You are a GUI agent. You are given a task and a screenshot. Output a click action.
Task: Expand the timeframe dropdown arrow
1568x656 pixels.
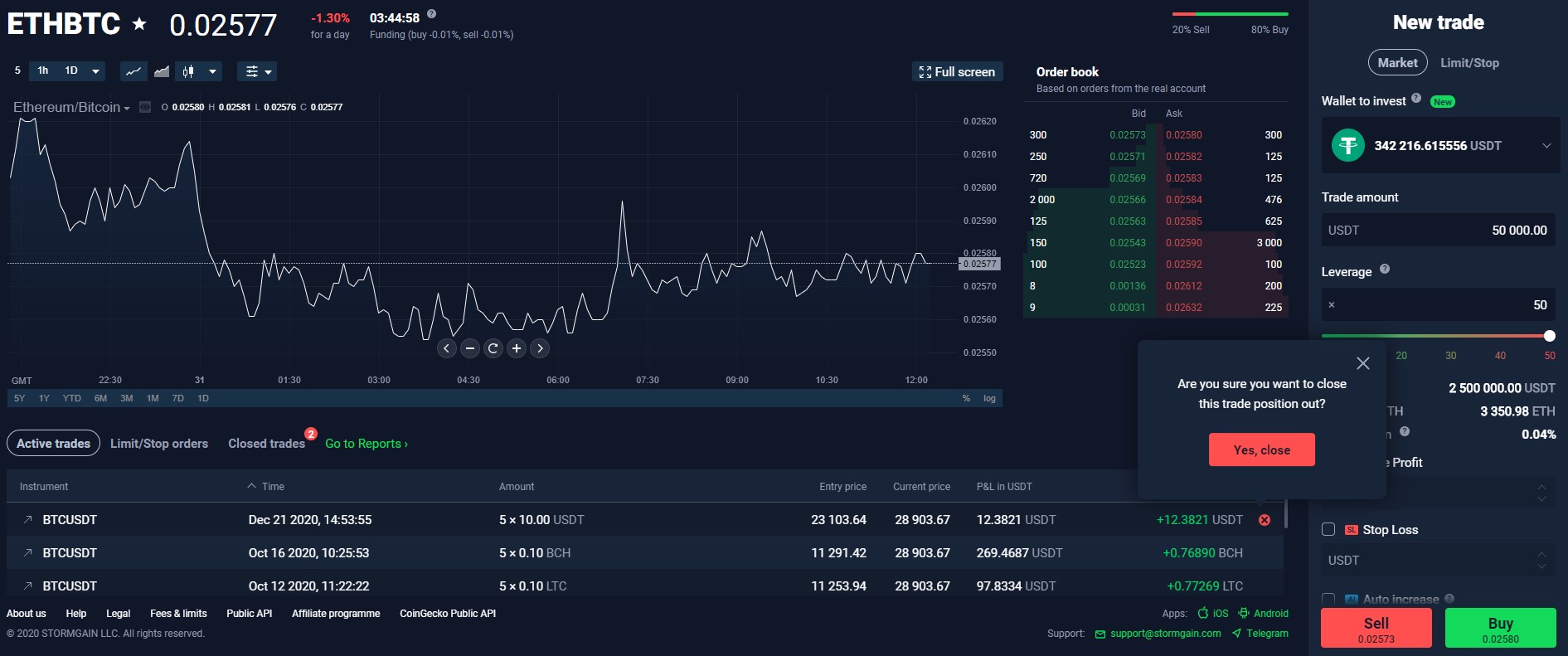[95, 71]
